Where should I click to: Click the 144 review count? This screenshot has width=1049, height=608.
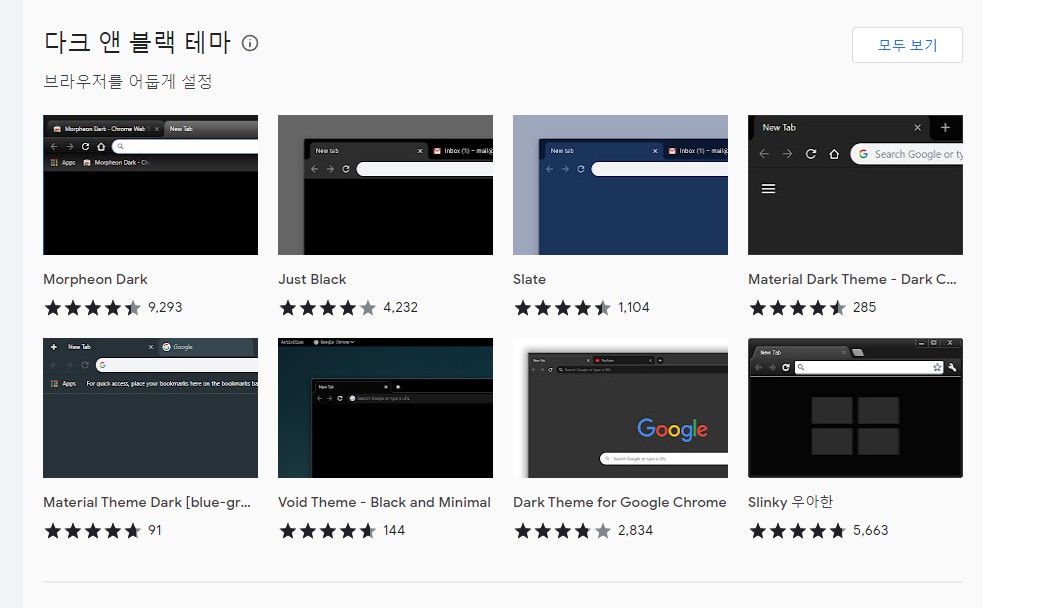click(394, 530)
